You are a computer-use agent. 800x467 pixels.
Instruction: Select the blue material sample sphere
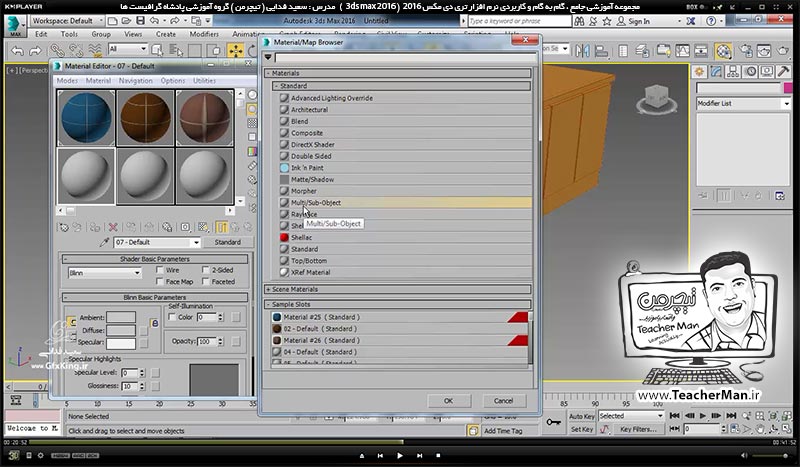[x=86, y=118]
